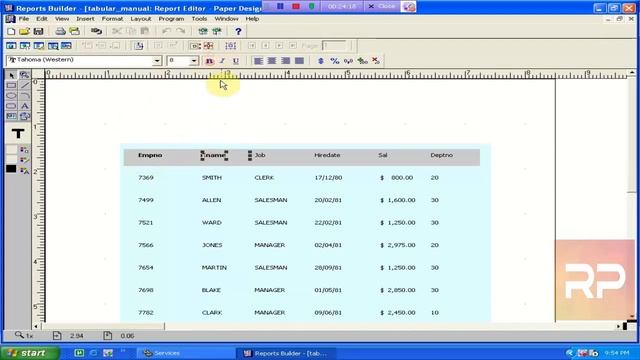The height and width of the screenshot is (360, 640).
Task: Toggle Bold formatting
Action: tap(209, 61)
